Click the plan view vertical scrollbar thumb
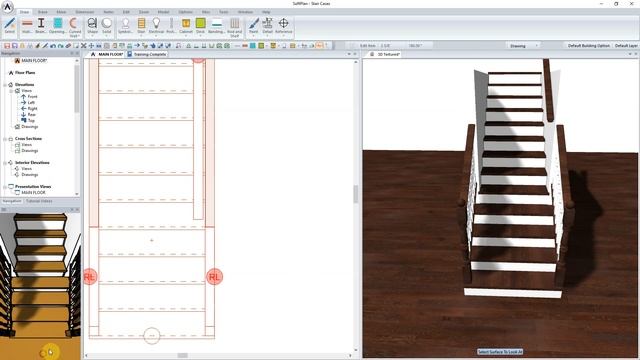The height and width of the screenshot is (360, 640). click(x=356, y=194)
